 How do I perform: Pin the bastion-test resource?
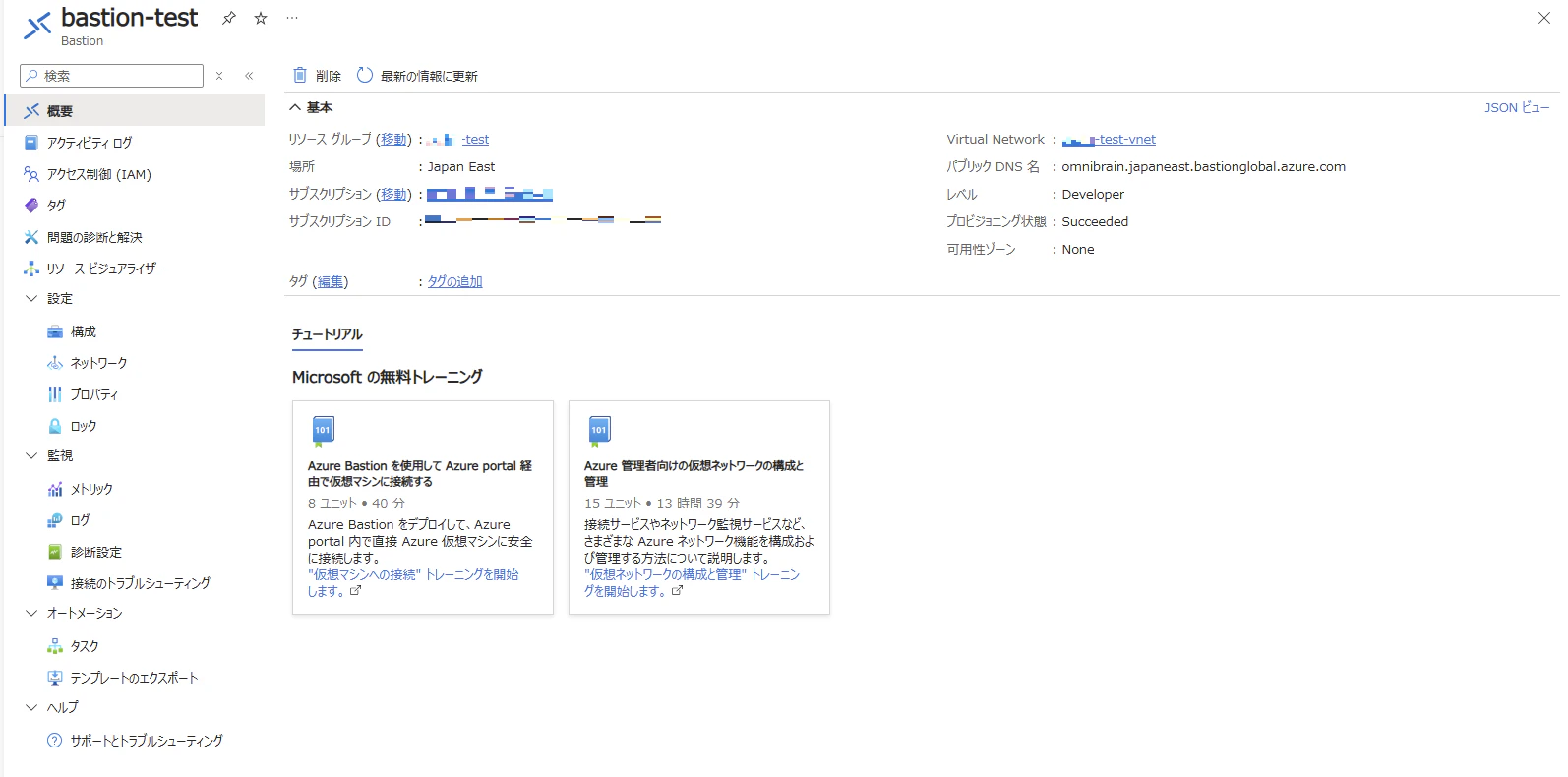coord(229,18)
